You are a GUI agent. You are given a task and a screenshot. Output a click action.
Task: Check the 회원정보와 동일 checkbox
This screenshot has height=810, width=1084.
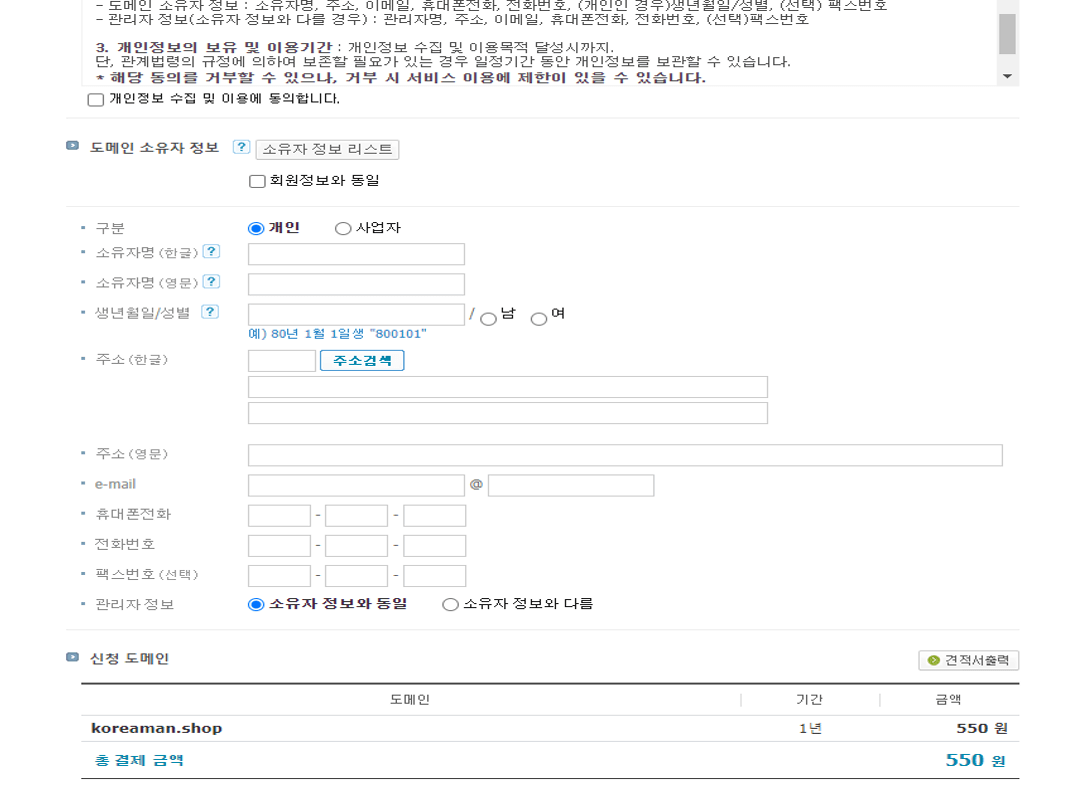[x=257, y=181]
